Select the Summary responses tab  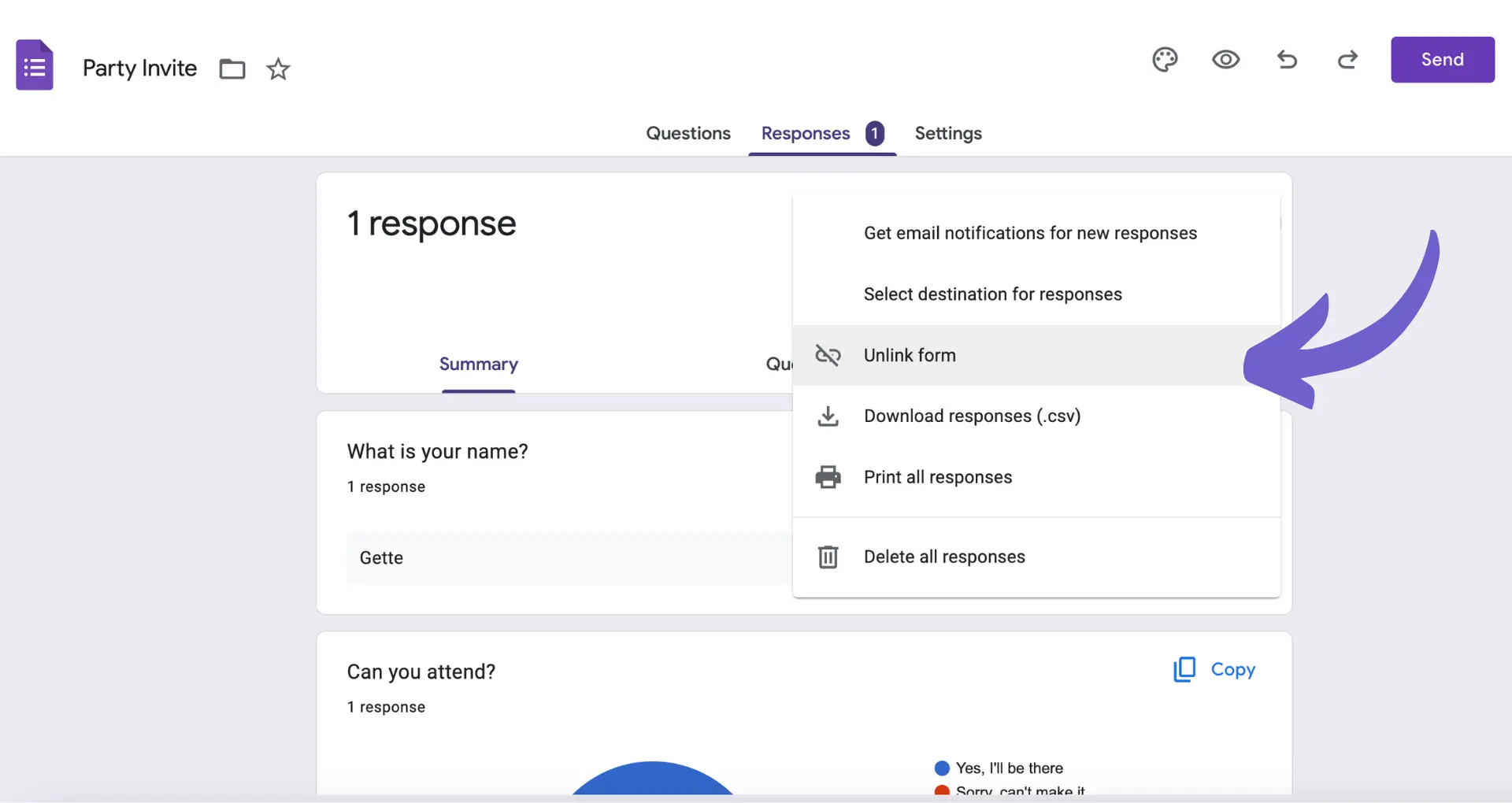tap(478, 364)
